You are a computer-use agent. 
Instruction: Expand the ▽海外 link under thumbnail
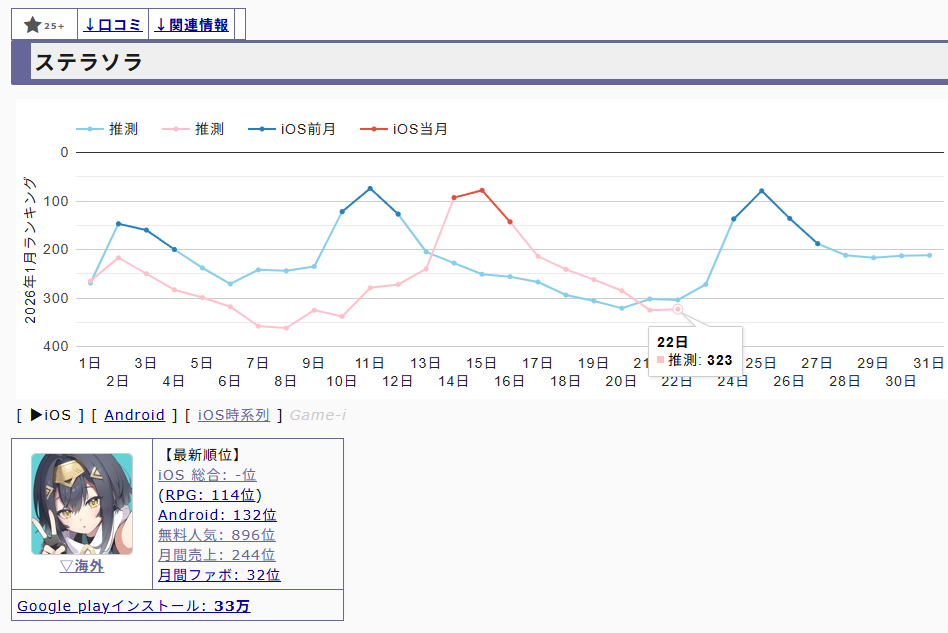click(x=81, y=566)
